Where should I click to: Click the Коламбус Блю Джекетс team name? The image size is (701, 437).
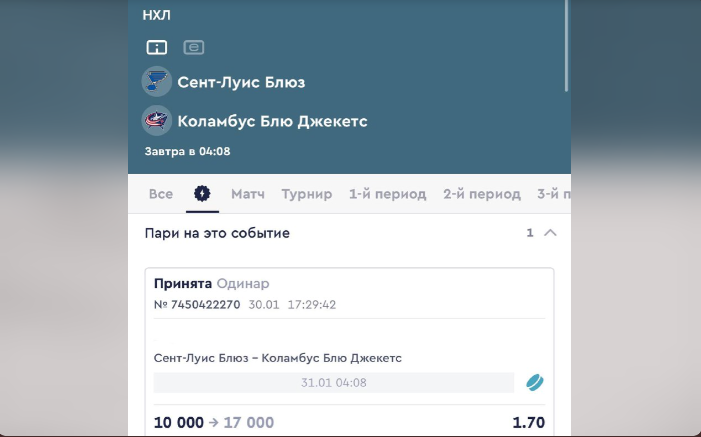pos(272,121)
